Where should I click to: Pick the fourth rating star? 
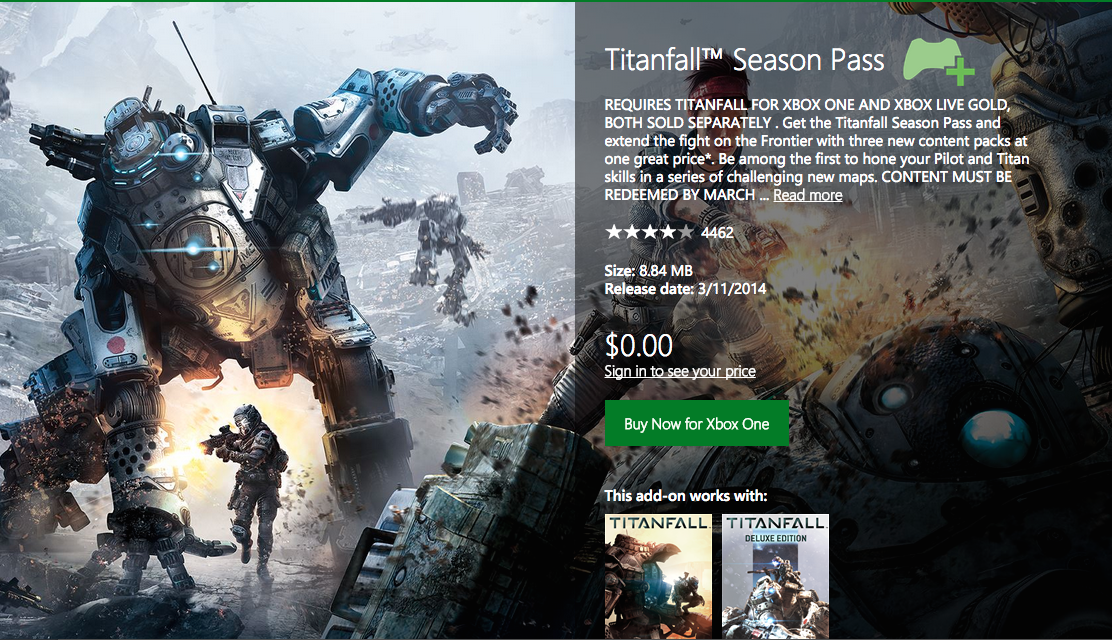(667, 232)
